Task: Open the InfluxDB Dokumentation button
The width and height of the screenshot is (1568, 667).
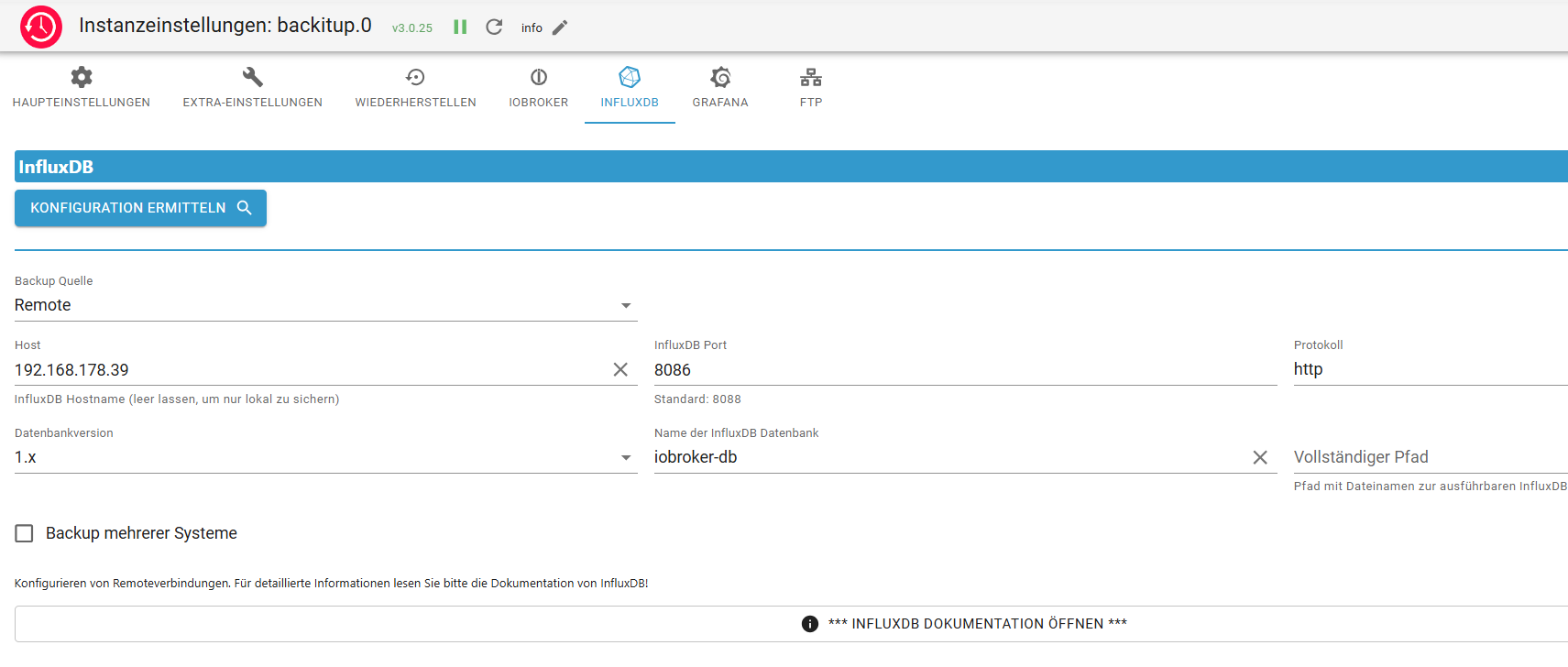Action: 792,624
